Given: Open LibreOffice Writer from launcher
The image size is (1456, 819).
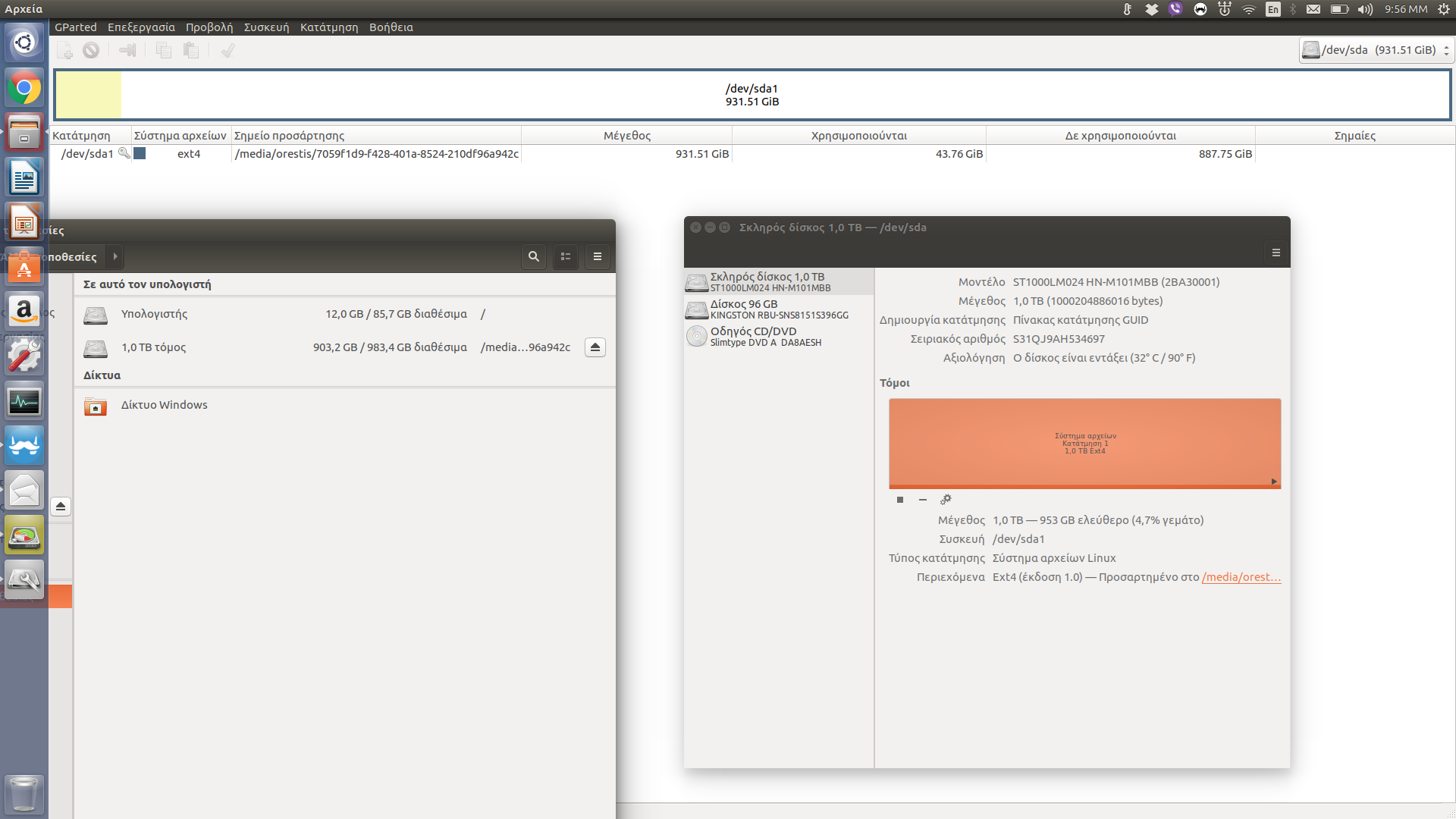Looking at the screenshot, I should pyautogui.click(x=24, y=178).
